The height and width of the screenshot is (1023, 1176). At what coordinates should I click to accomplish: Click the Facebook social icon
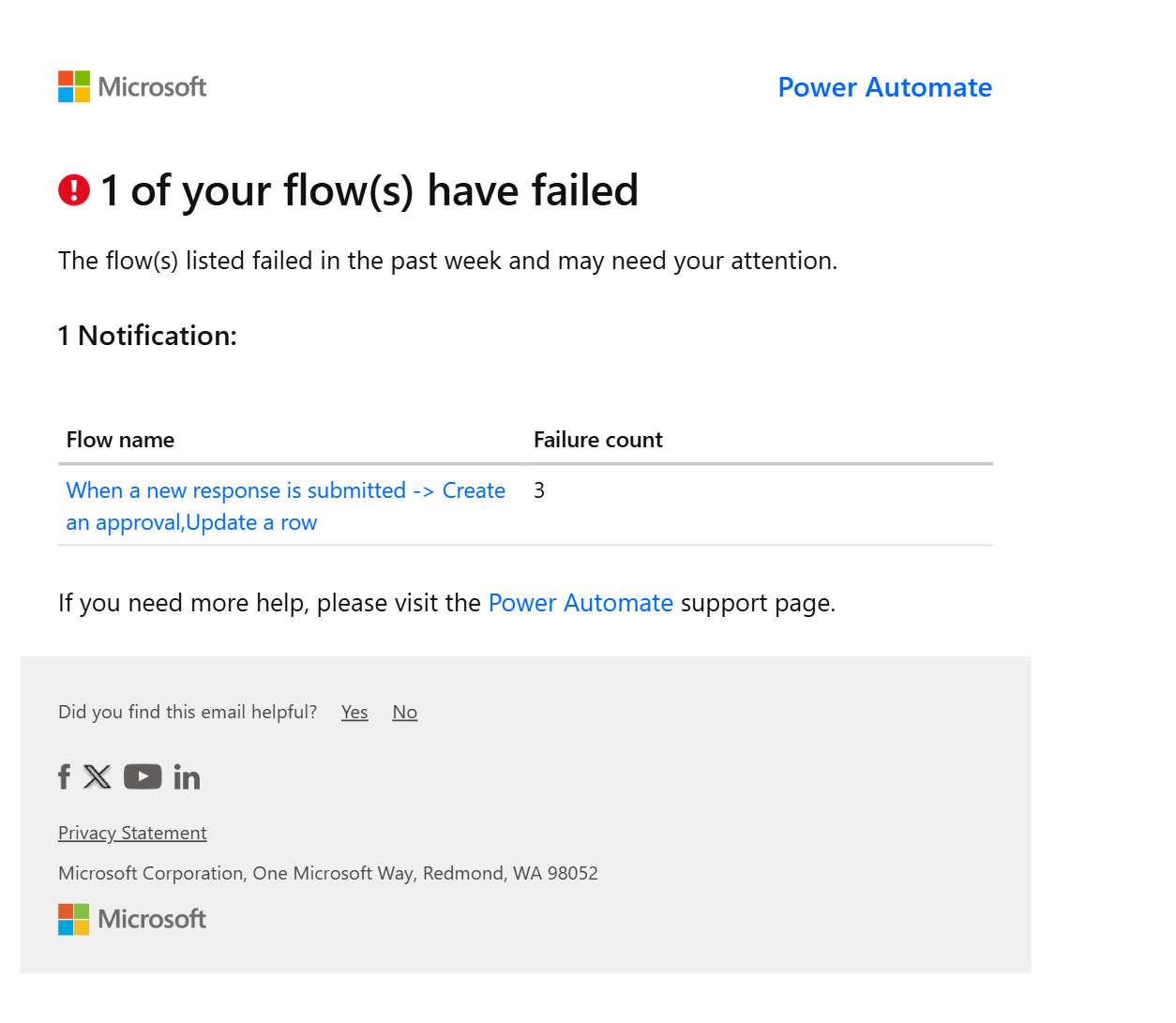64,777
